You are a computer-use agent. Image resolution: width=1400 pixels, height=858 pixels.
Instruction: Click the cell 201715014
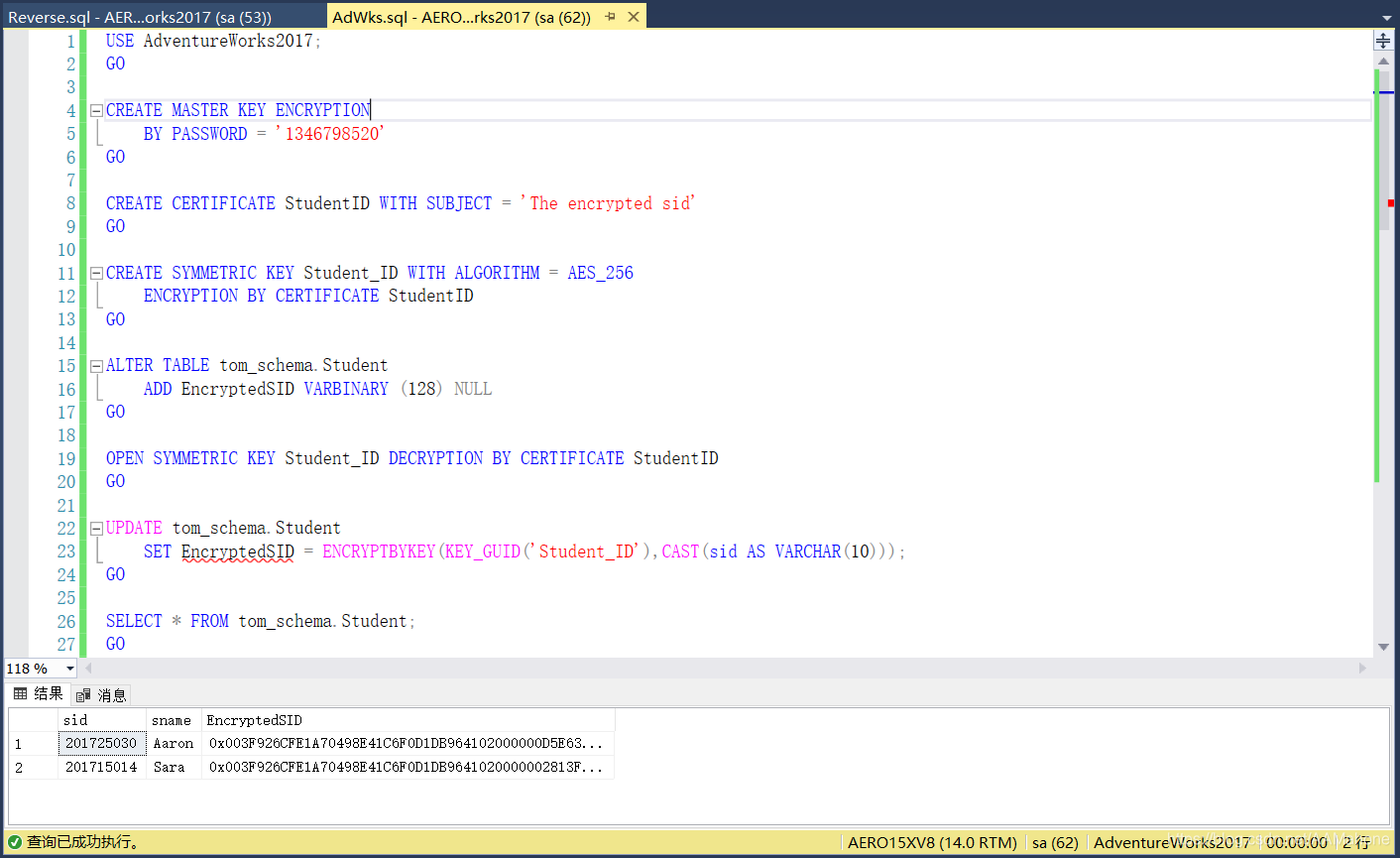pyautogui.click(x=102, y=767)
